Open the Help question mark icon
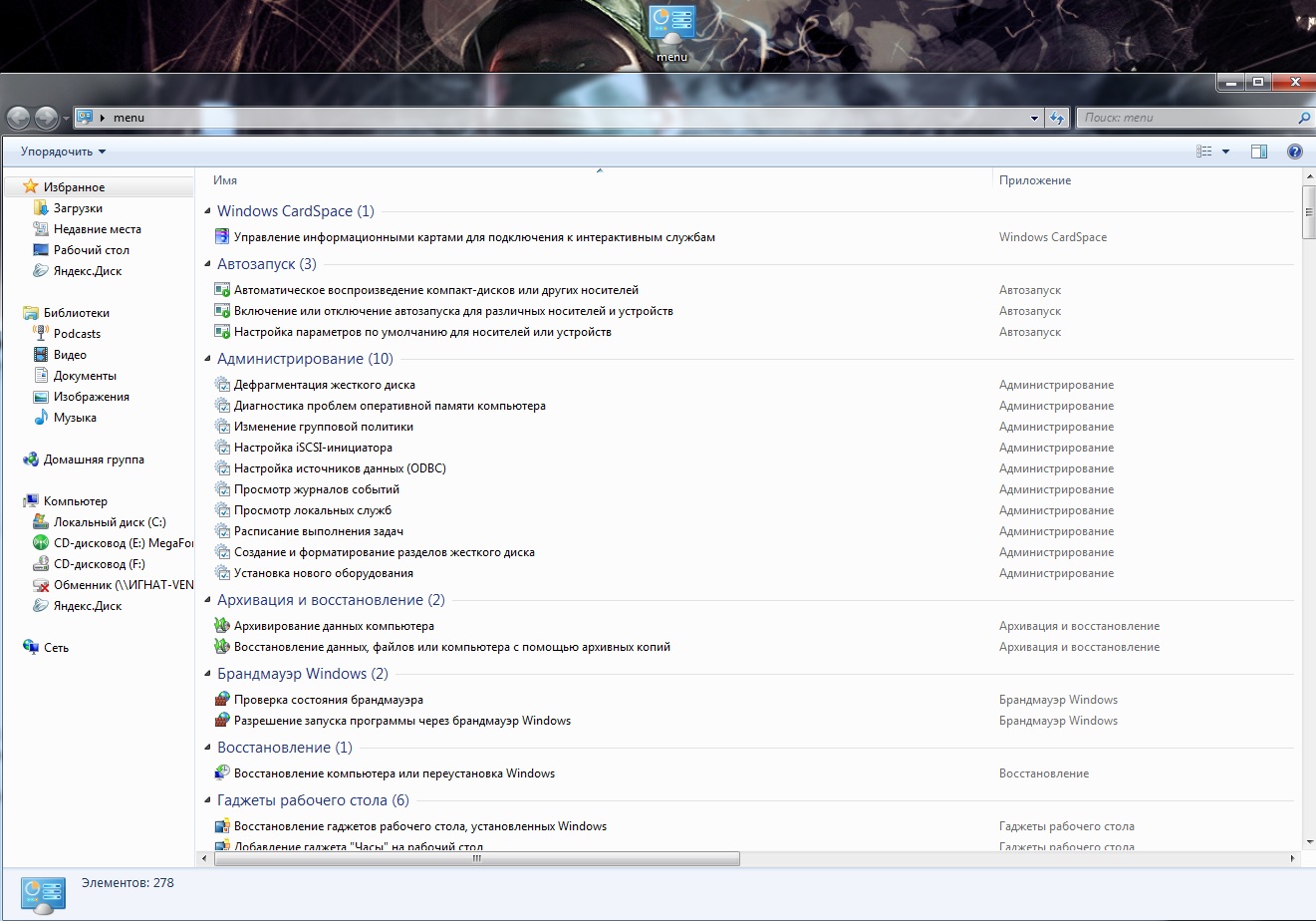 pyautogui.click(x=1294, y=152)
